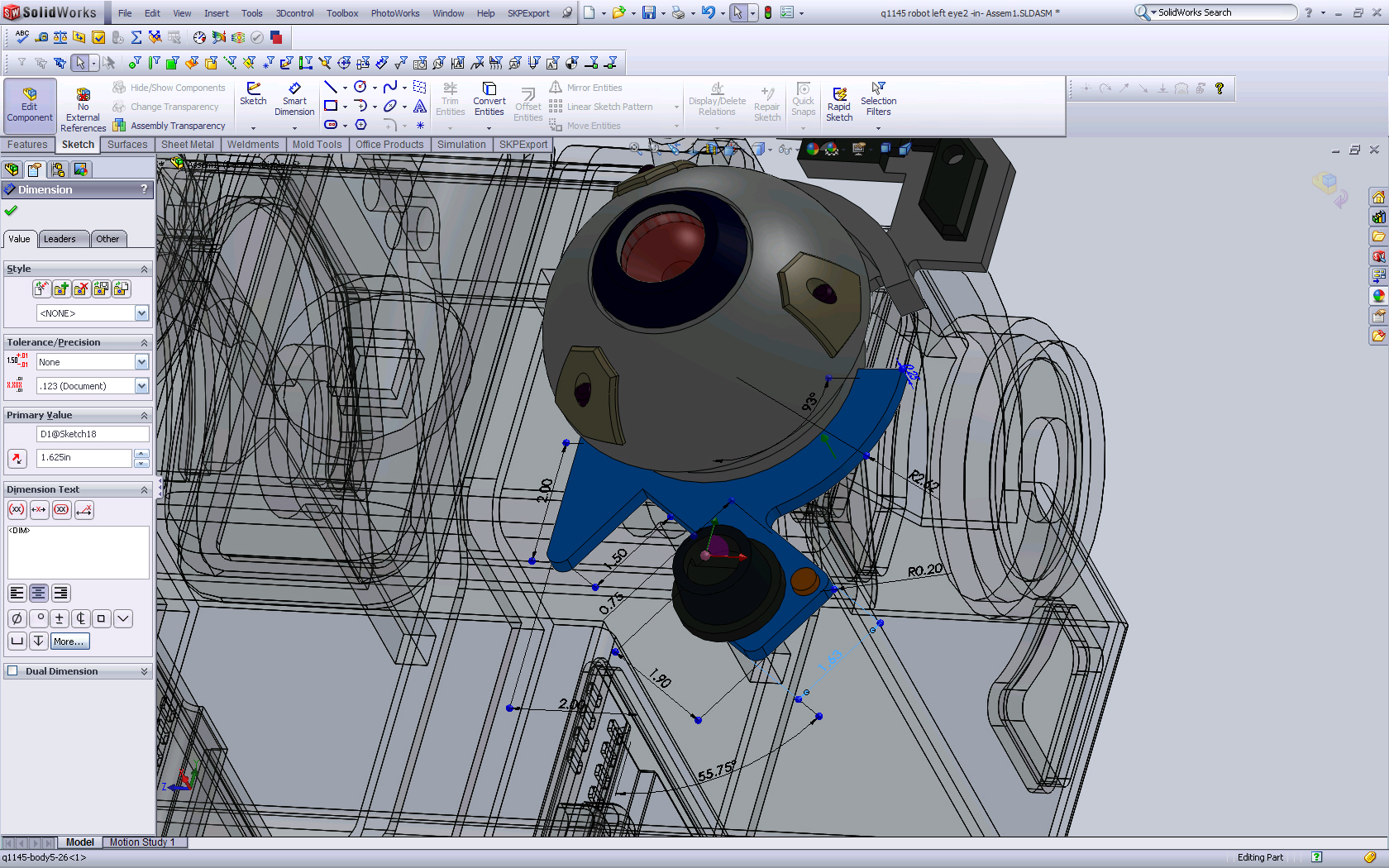Click the New document icon
The image size is (1389, 868).
(589, 12)
